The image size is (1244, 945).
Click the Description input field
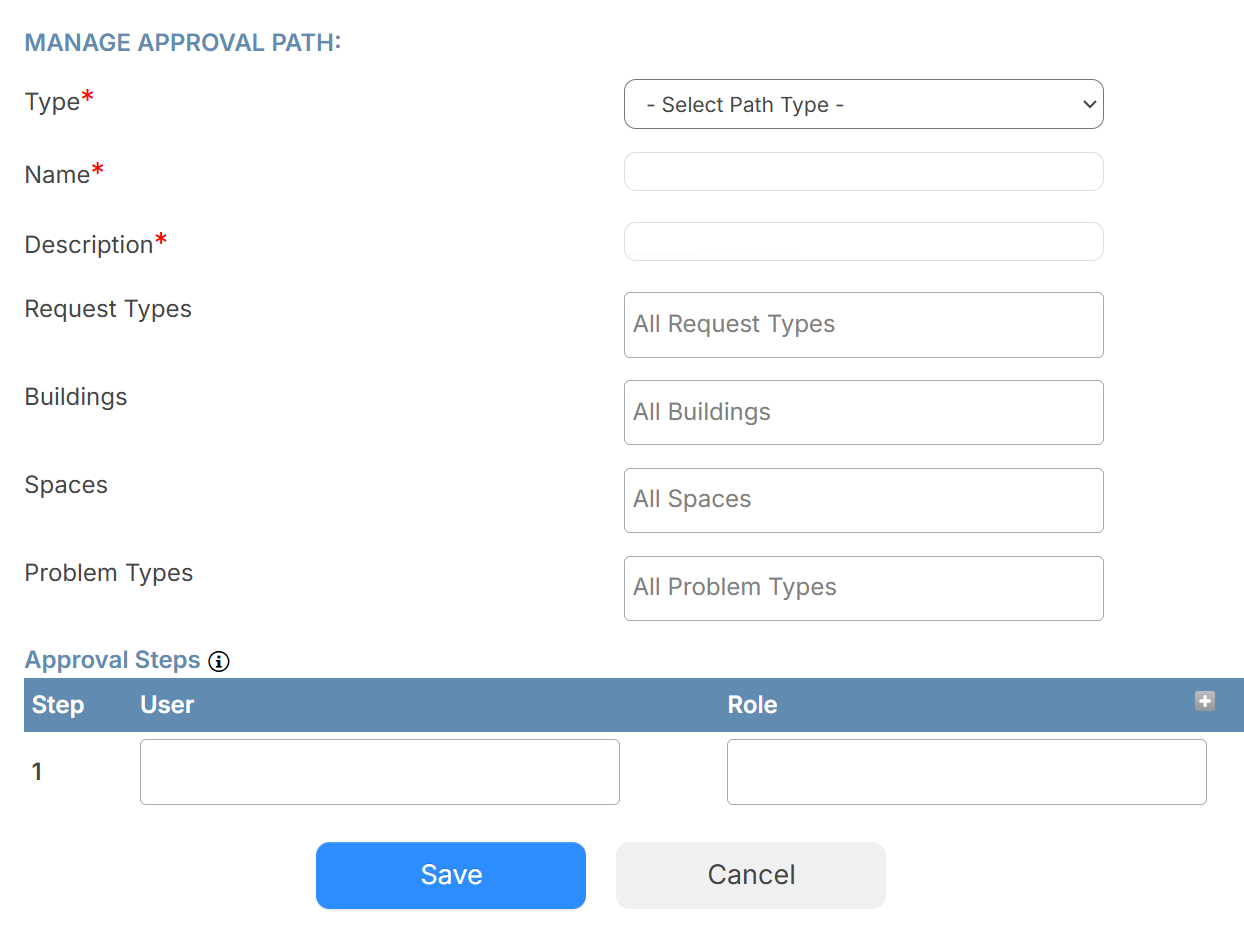coord(863,241)
